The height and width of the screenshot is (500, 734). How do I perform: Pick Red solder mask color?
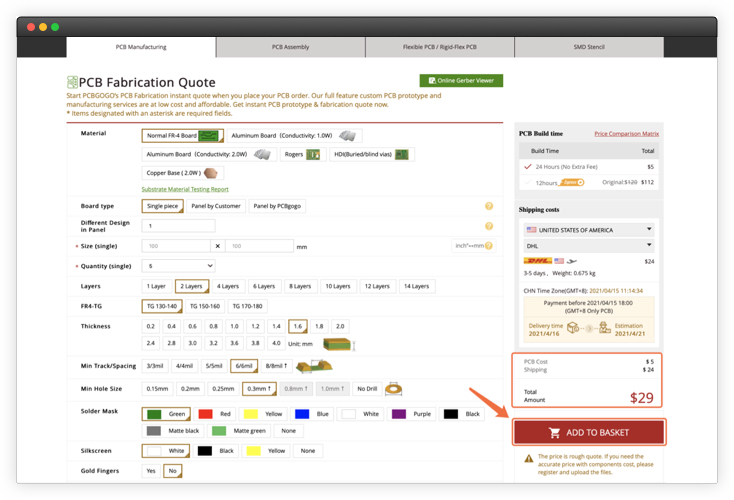(215, 414)
